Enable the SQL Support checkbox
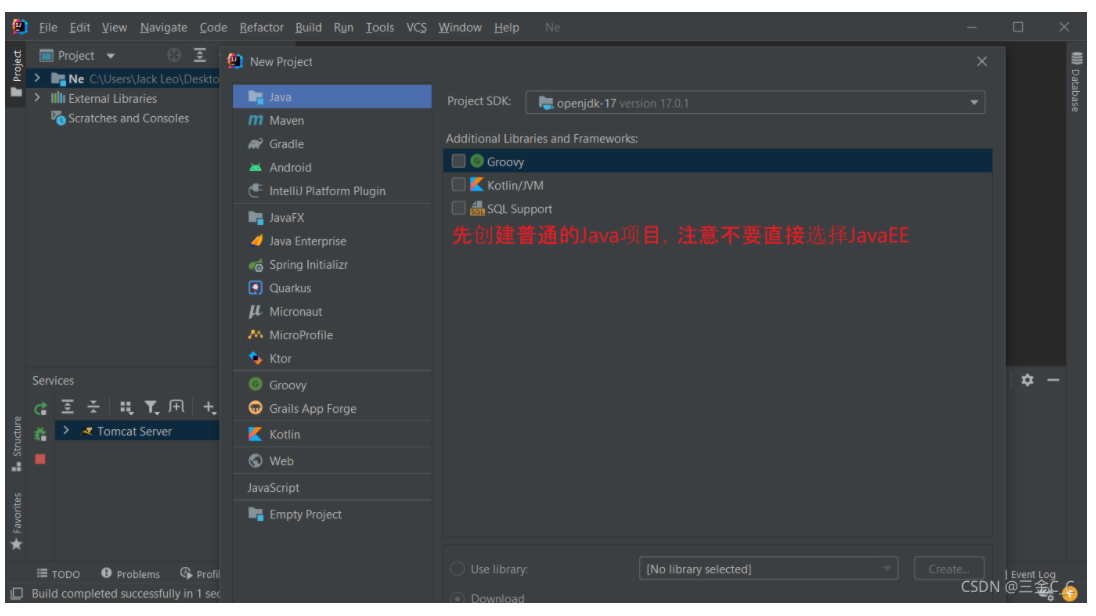 459,208
